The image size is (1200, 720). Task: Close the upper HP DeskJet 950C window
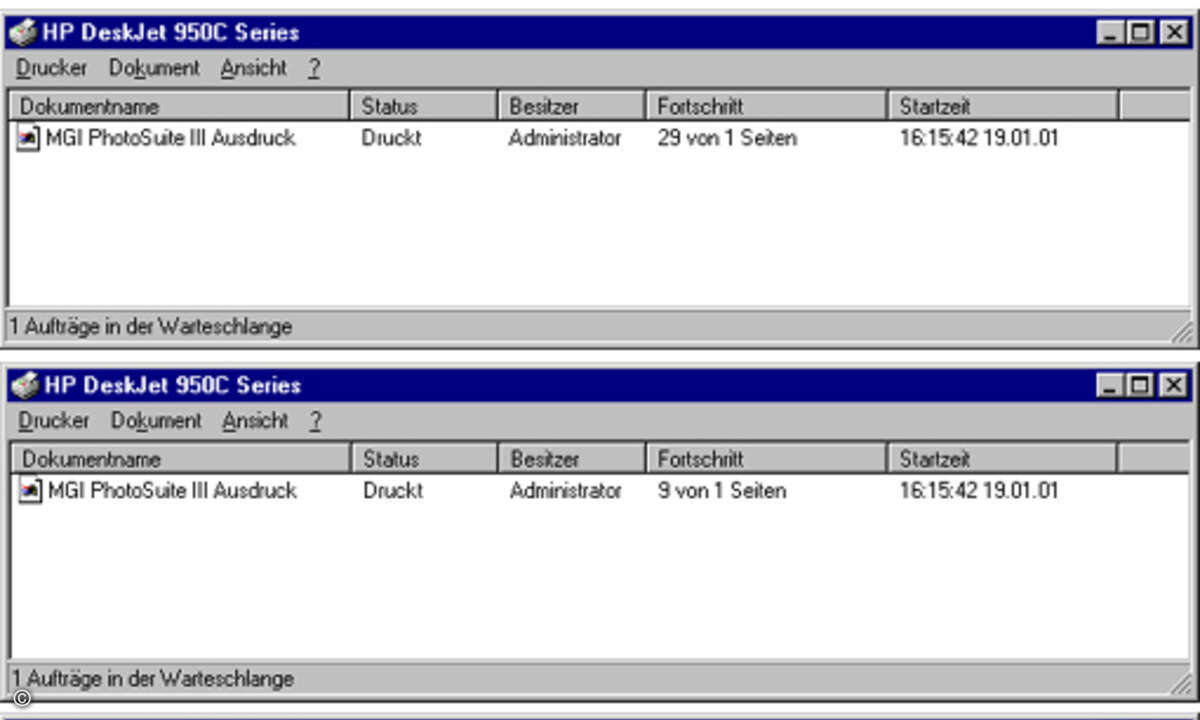point(1173,33)
